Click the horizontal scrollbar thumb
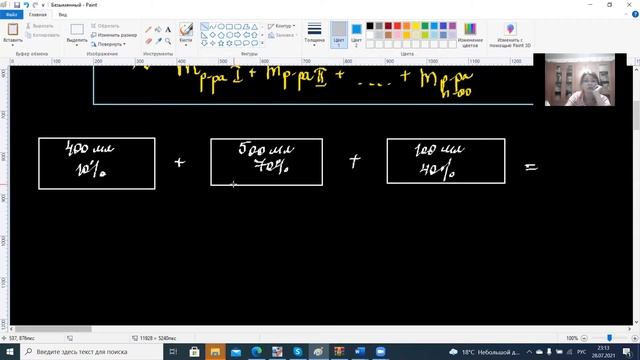This screenshot has width=640, height=360. [x=53, y=329]
